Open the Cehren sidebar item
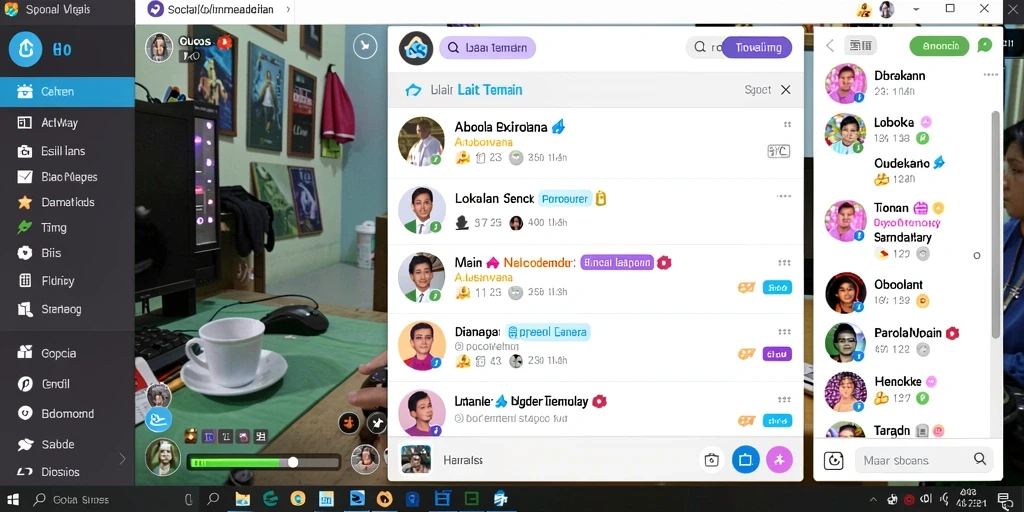1024x512 pixels. pos(67,91)
